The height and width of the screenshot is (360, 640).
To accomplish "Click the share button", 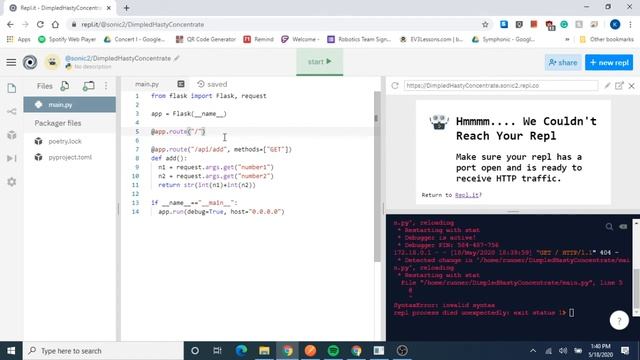I will (x=563, y=62).
